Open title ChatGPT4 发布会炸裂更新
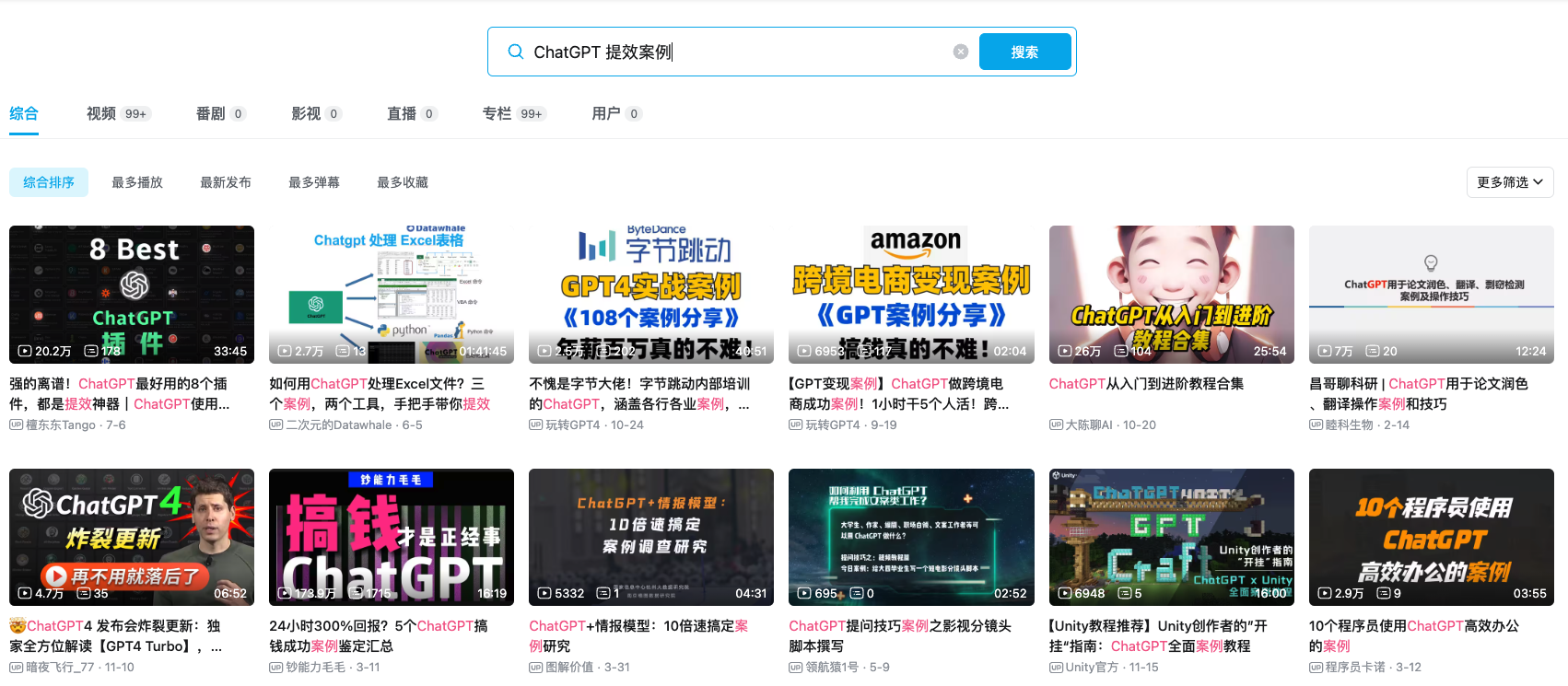This screenshot has height=686, width=1568. click(116, 636)
